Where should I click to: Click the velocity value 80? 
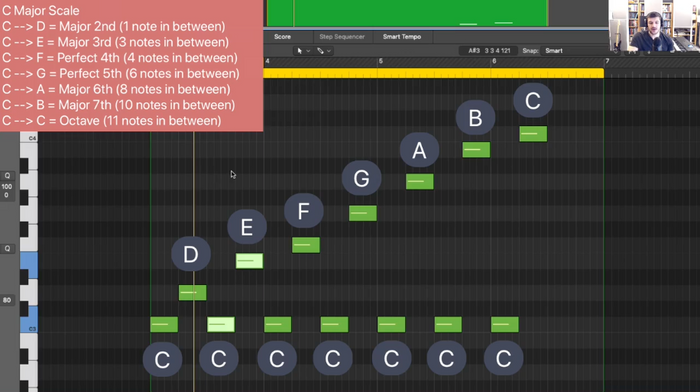pyautogui.click(x=7, y=300)
